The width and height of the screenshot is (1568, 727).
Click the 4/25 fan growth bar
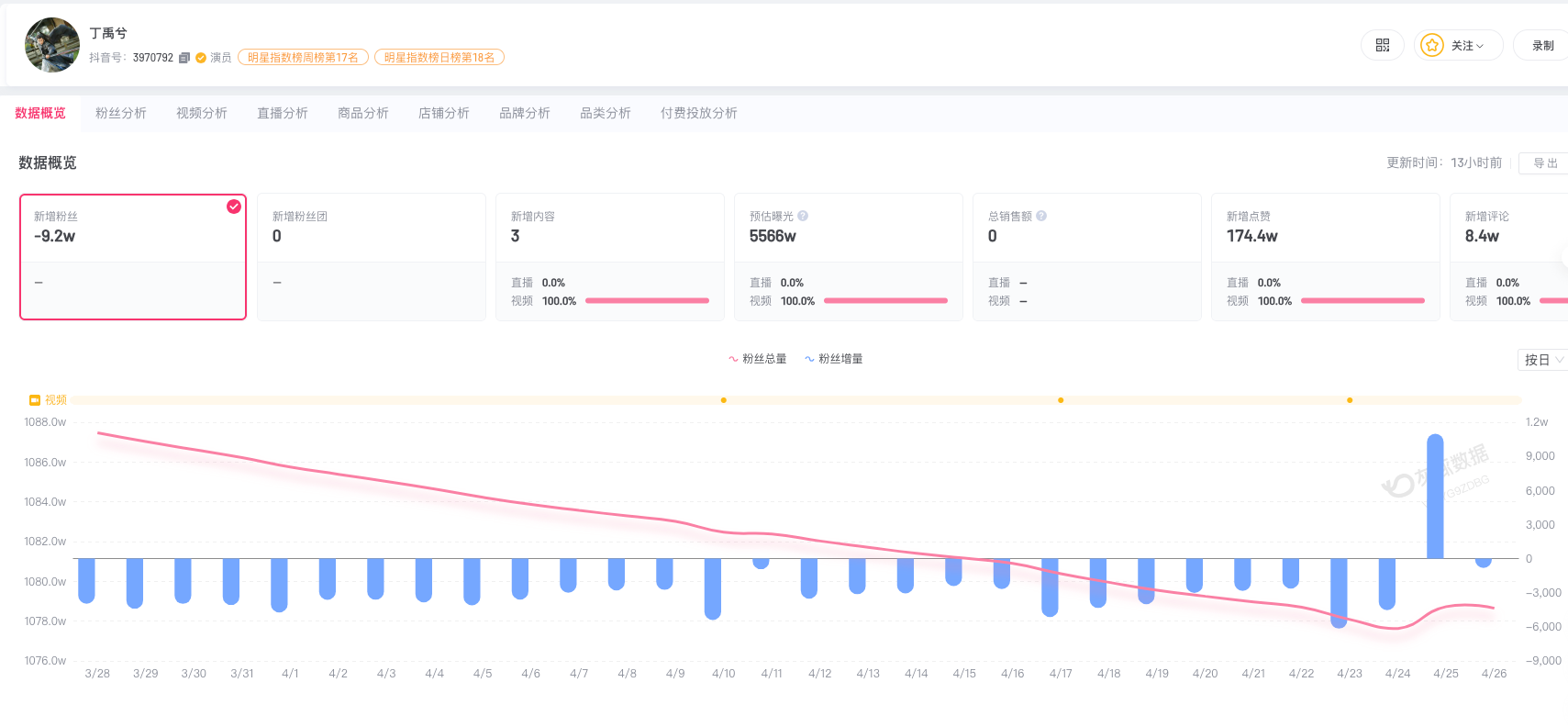(x=1435, y=496)
